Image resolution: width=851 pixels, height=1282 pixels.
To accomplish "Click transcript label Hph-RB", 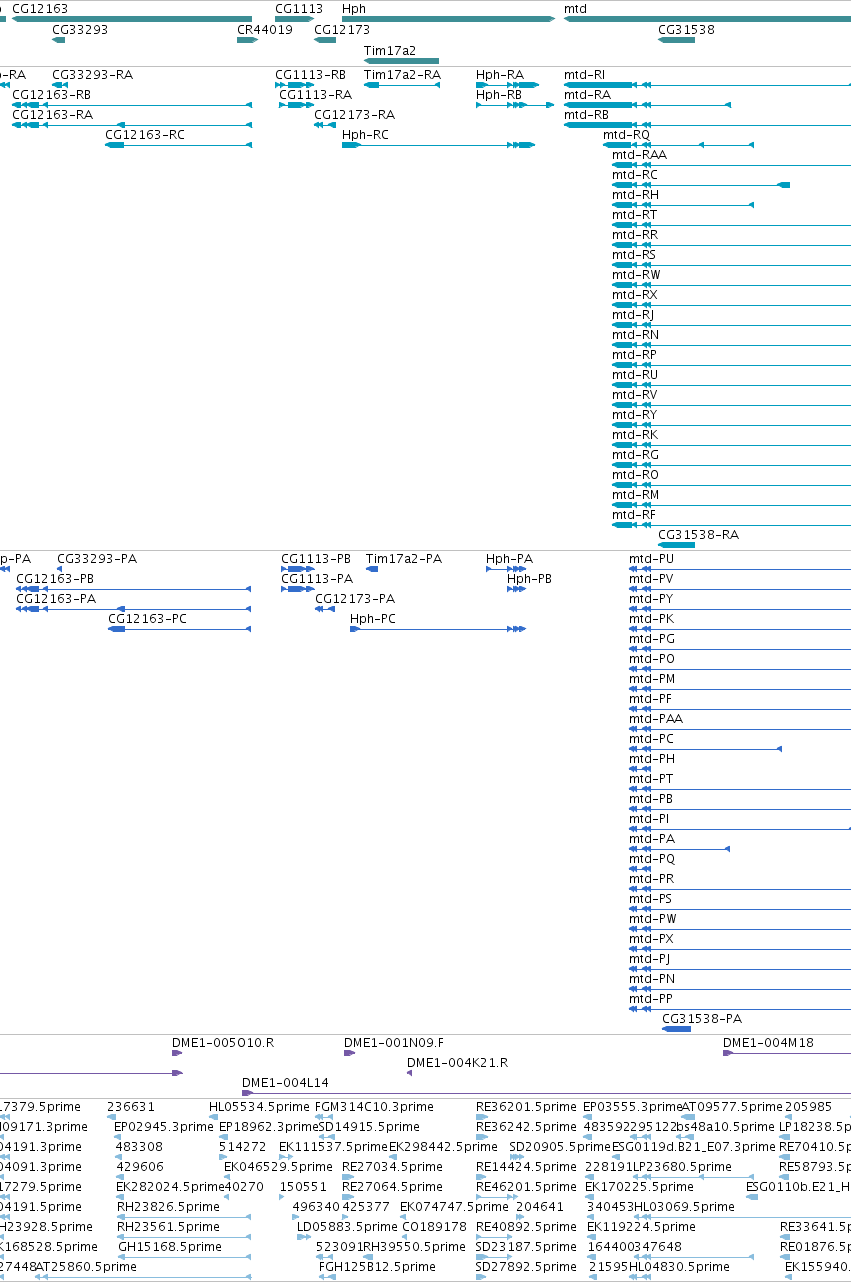I will [x=499, y=95].
